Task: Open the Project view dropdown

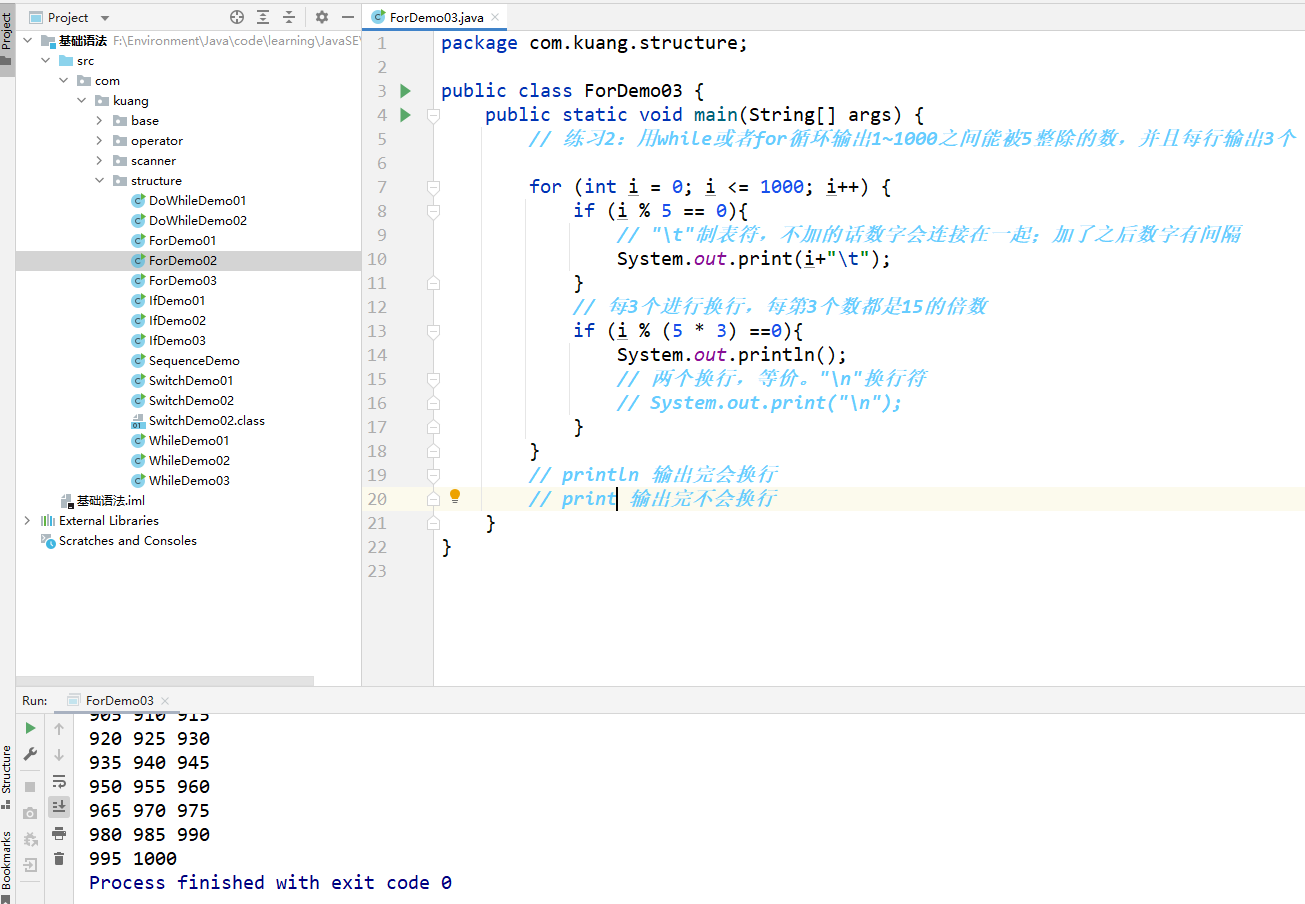Action: (106, 18)
